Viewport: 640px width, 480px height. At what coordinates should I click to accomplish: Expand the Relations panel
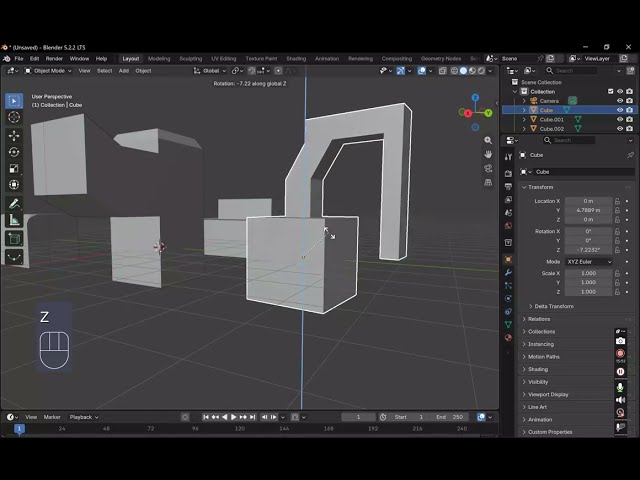[x=537, y=319]
